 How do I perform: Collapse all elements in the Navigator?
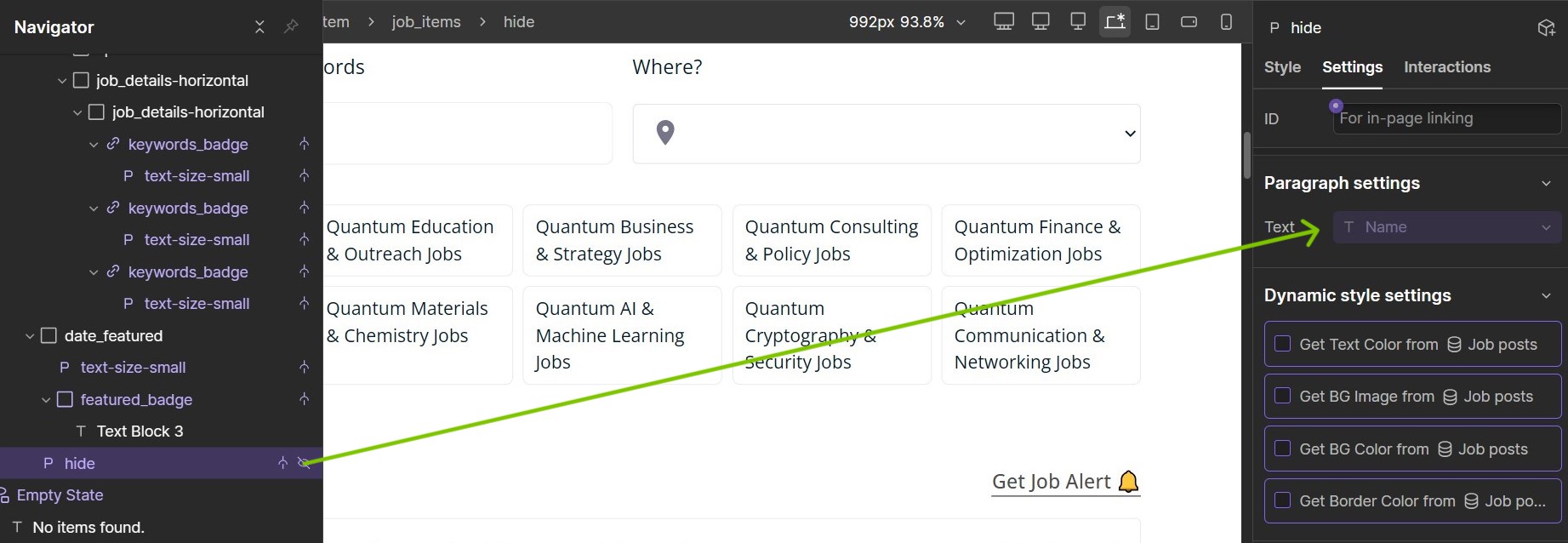(259, 27)
